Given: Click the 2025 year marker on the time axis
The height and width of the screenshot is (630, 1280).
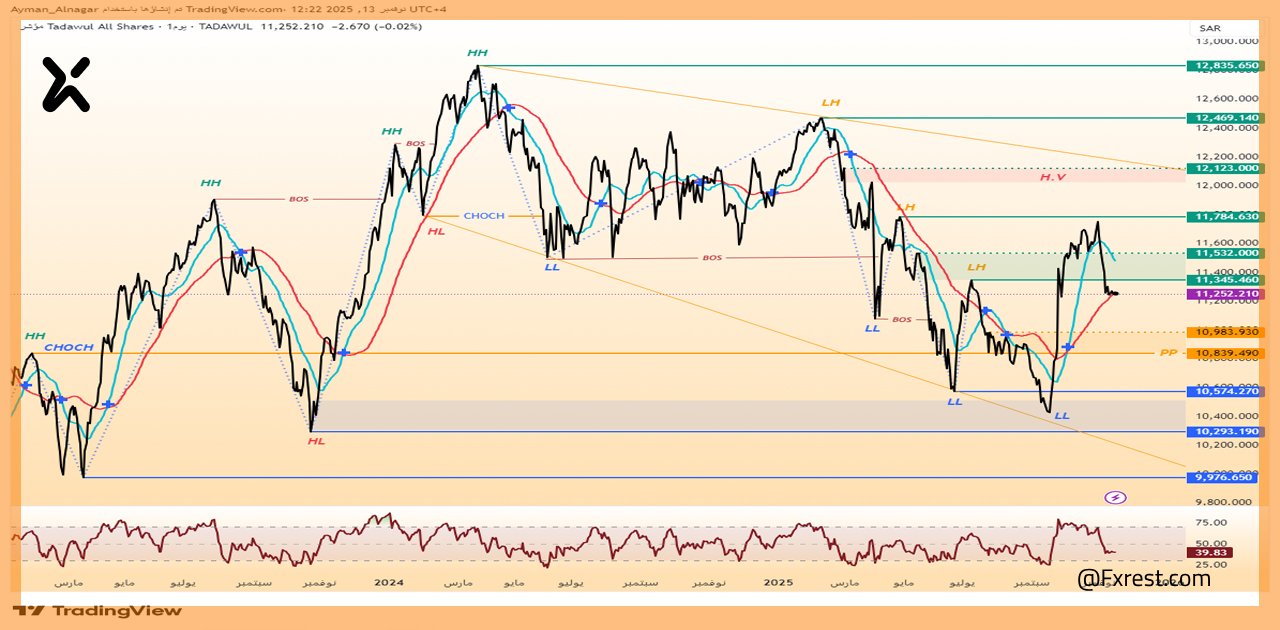Looking at the screenshot, I should (x=777, y=581).
